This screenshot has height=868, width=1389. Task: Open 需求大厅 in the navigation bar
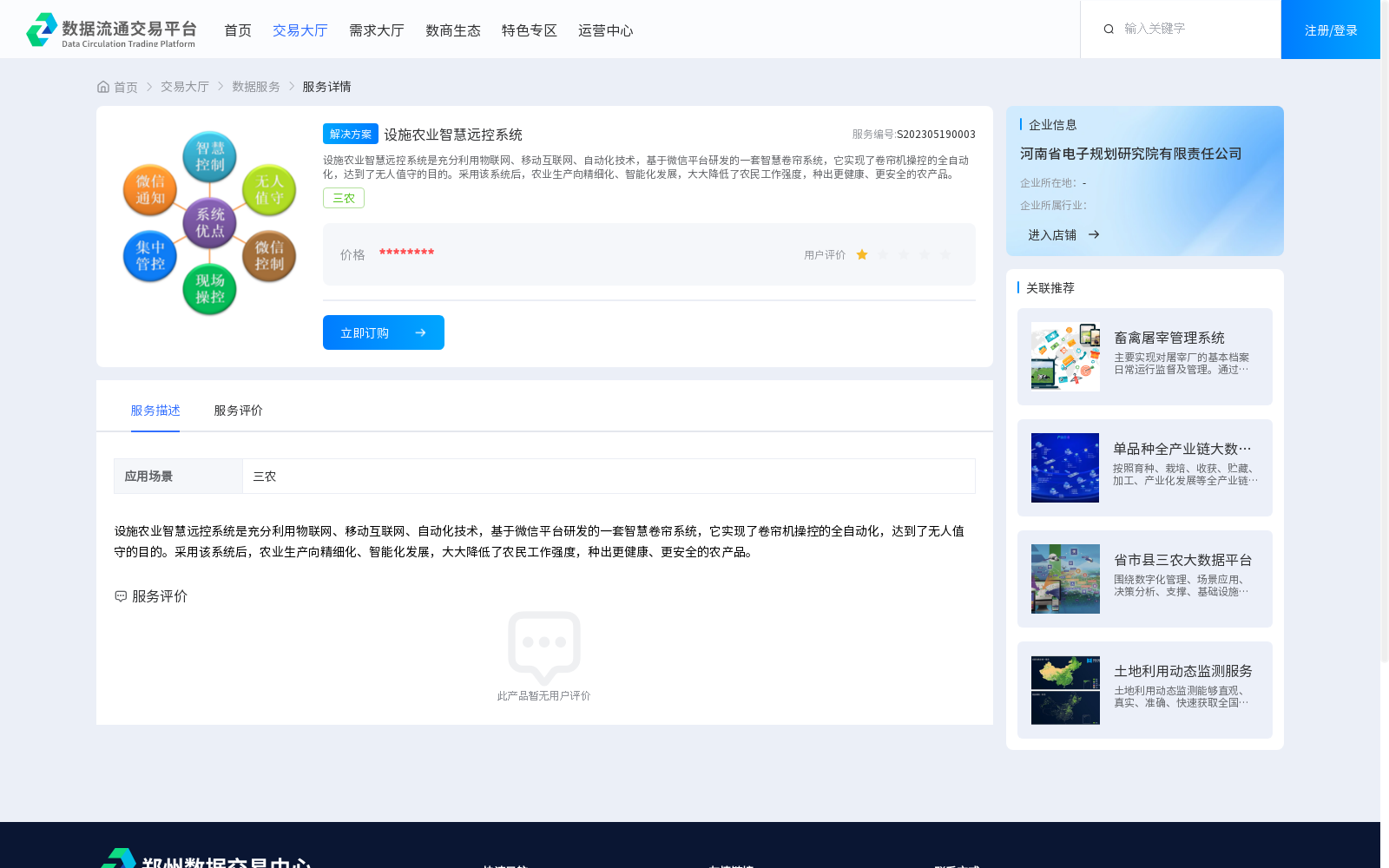point(377,30)
